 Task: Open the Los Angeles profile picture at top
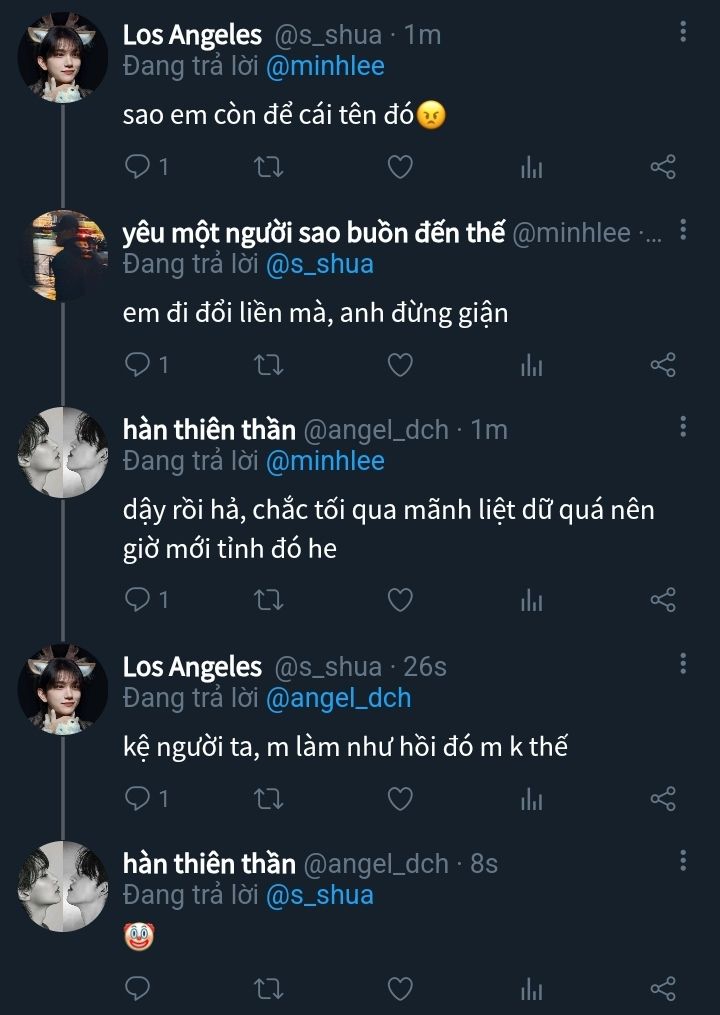[x=62, y=58]
